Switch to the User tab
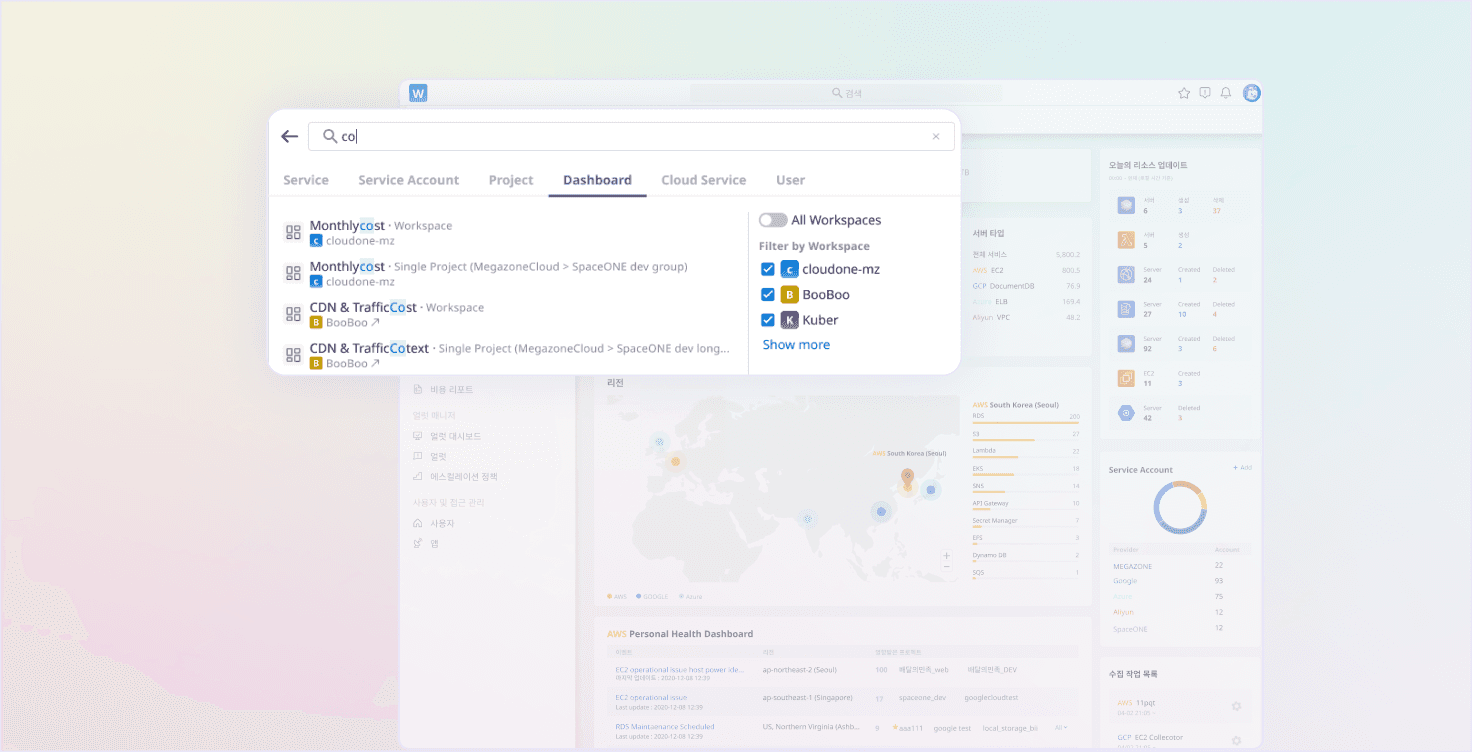Screen dimensions: 1472x752 coord(790,180)
